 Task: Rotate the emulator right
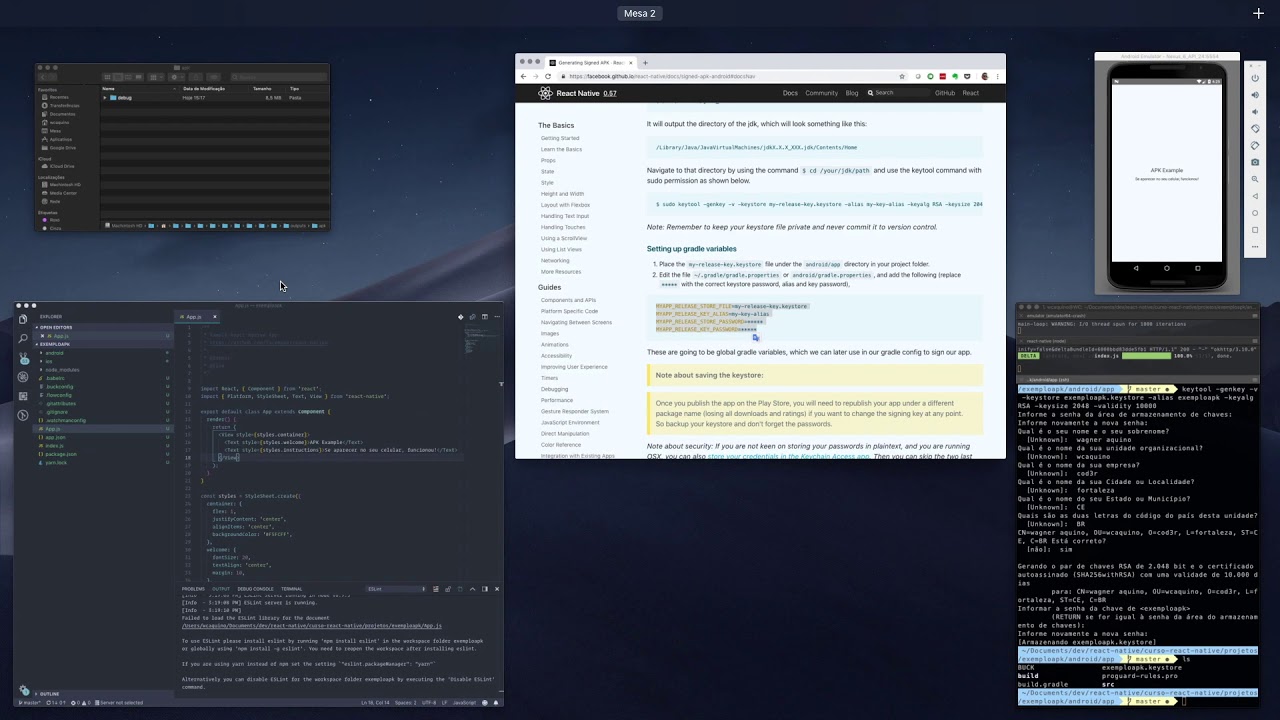tap(1255, 145)
